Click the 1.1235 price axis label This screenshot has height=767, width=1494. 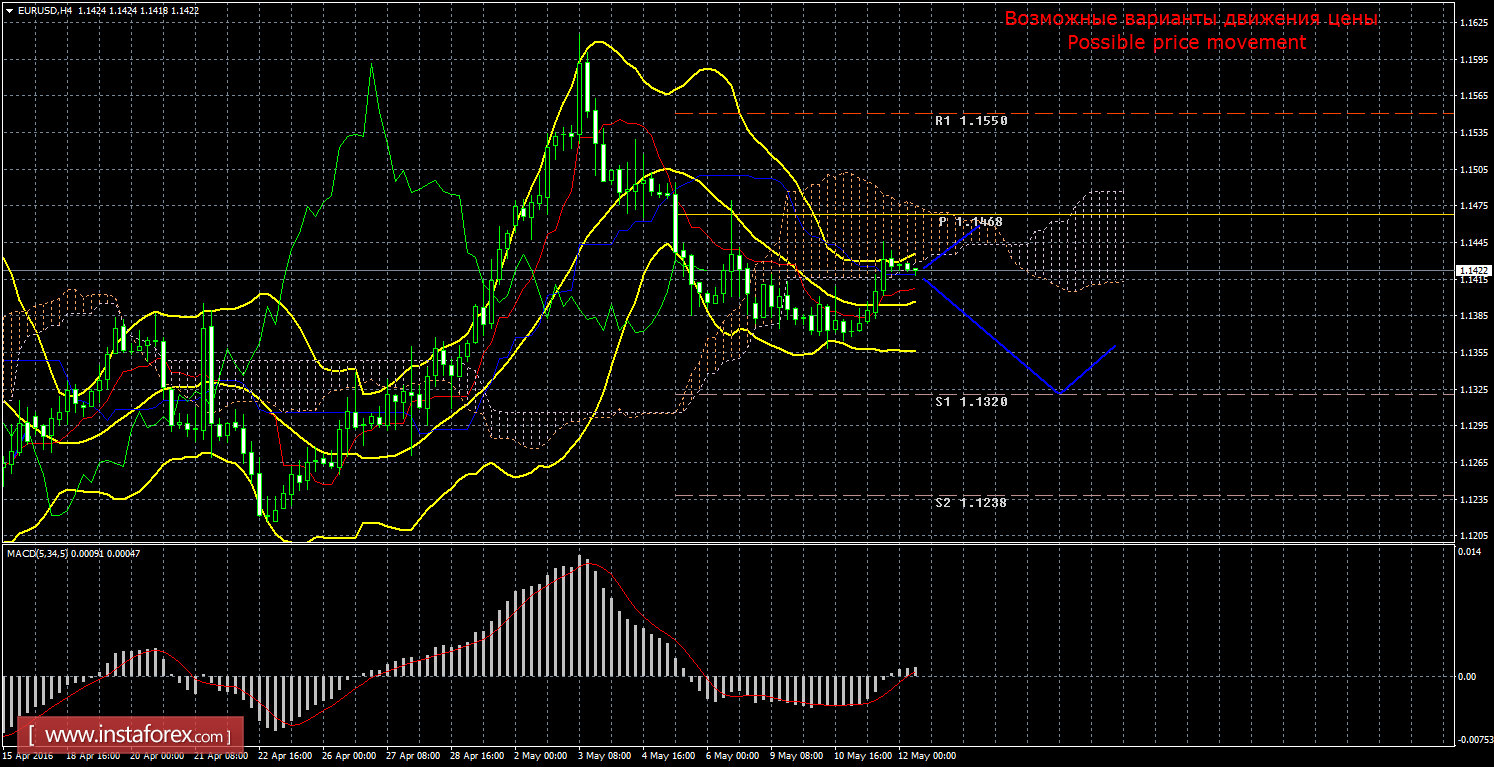tap(1472, 500)
